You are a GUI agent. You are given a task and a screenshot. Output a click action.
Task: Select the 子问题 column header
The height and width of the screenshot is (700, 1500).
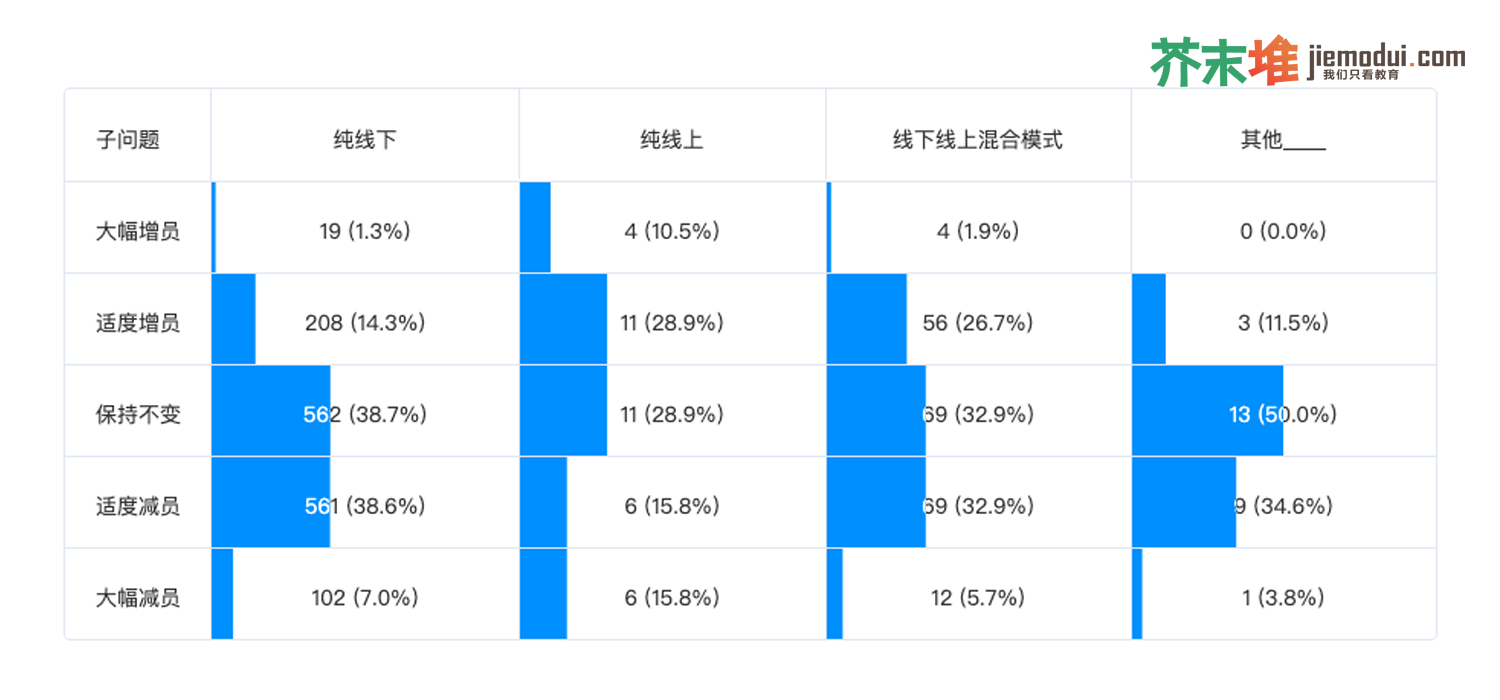click(128, 140)
